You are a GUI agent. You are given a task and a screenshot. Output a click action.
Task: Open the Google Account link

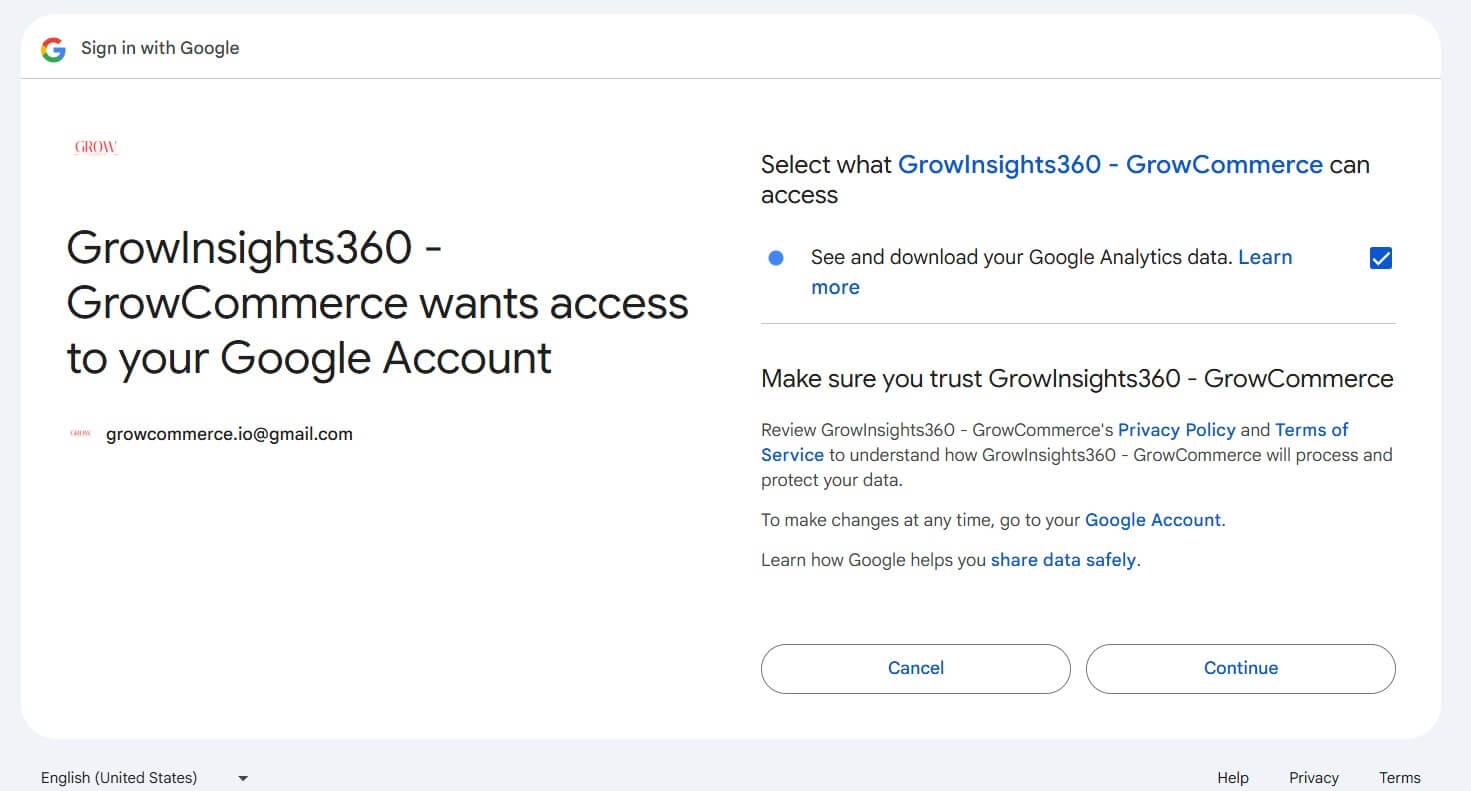(x=1153, y=520)
